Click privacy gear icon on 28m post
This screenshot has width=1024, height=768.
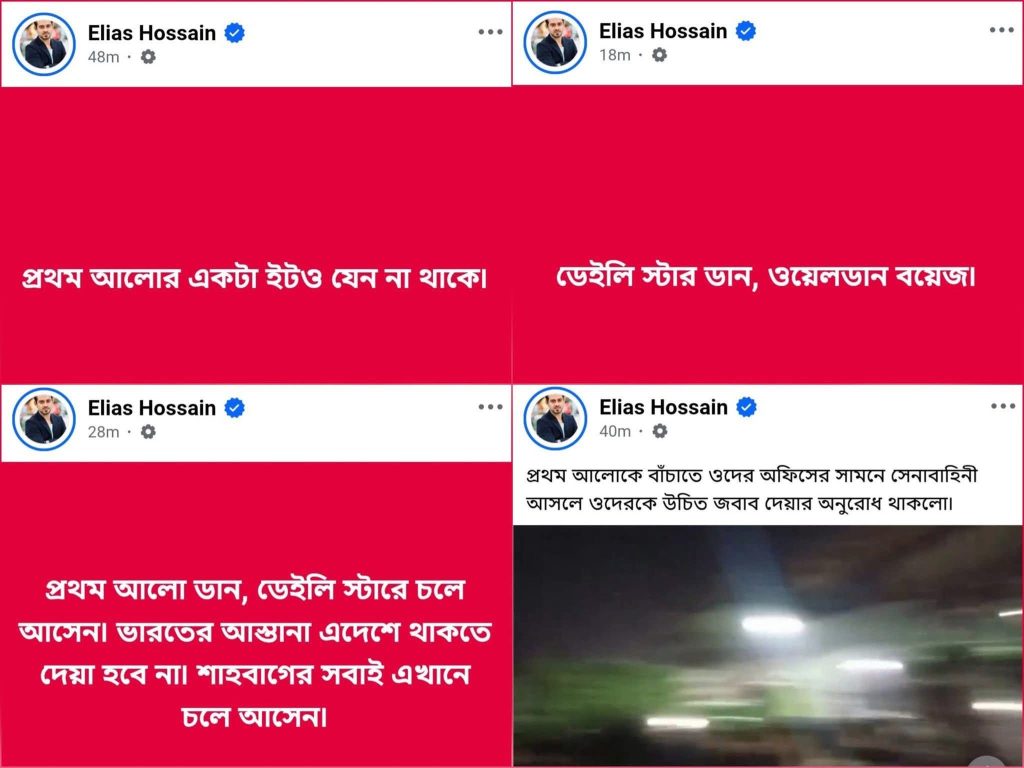(148, 432)
